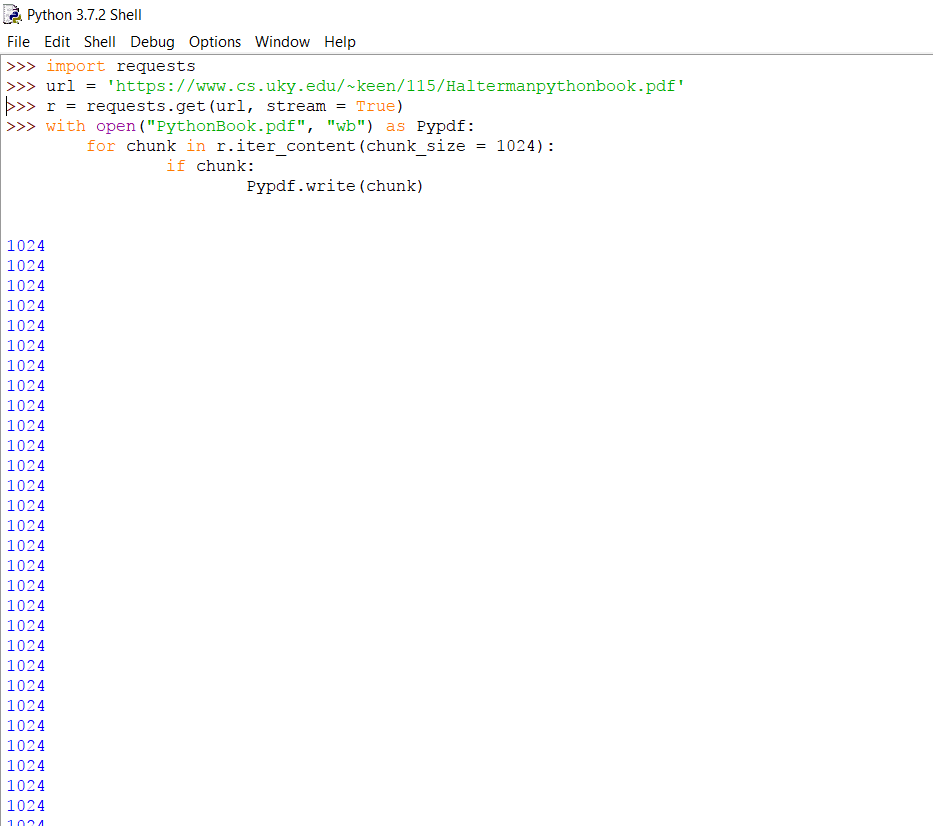
Task: Click the Python IDLE icon in title bar
Action: [x=12, y=14]
